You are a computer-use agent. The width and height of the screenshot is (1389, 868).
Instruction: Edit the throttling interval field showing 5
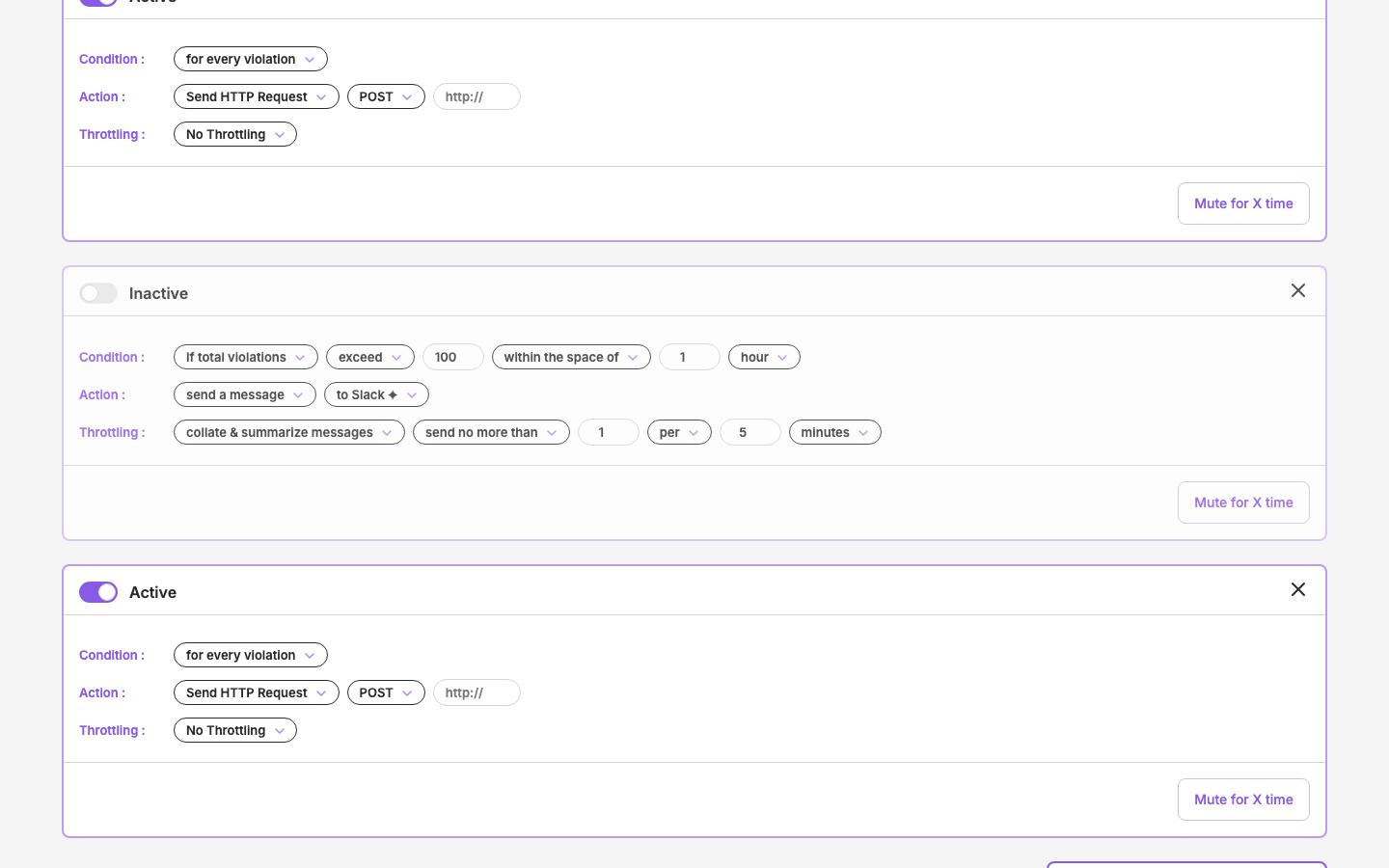pyautogui.click(x=750, y=432)
